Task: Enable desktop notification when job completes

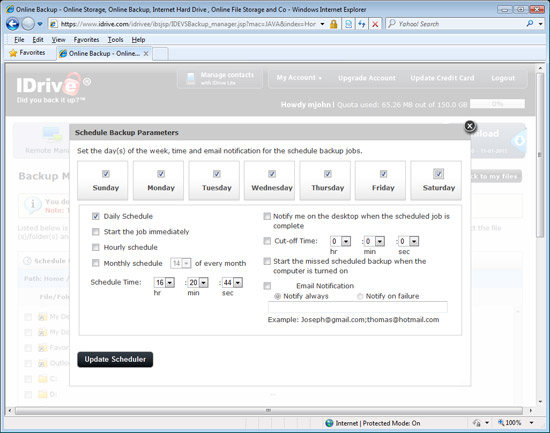Action: (267, 216)
